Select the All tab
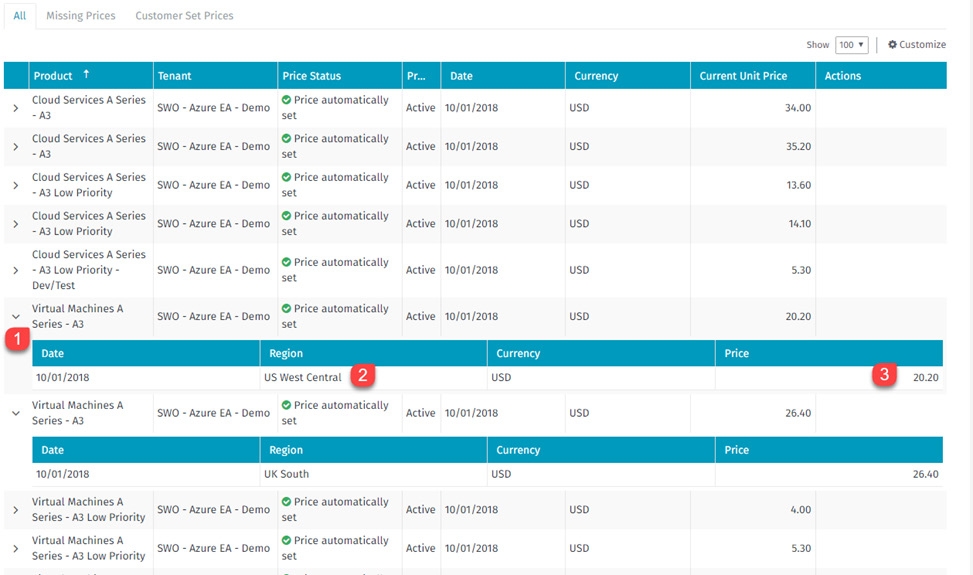Screen dimensions: 973x575 point(19,16)
